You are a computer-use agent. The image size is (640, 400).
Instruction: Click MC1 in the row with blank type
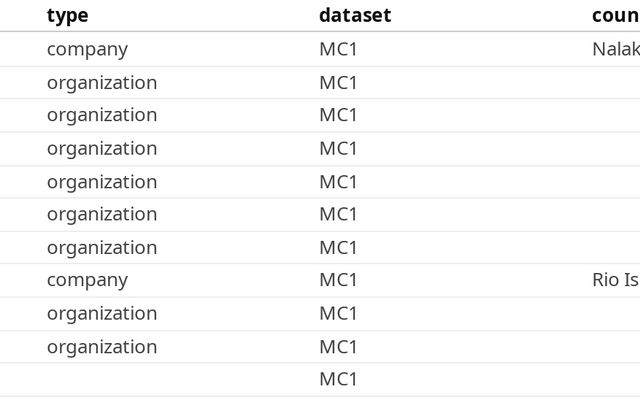[338, 379]
